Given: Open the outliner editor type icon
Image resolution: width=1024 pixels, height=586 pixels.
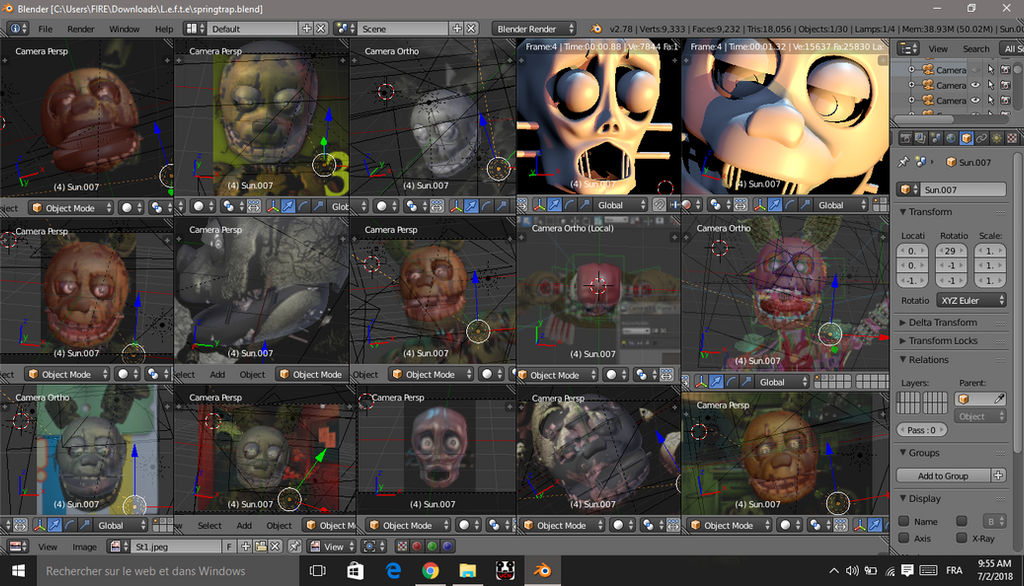Looking at the screenshot, I should (908, 48).
